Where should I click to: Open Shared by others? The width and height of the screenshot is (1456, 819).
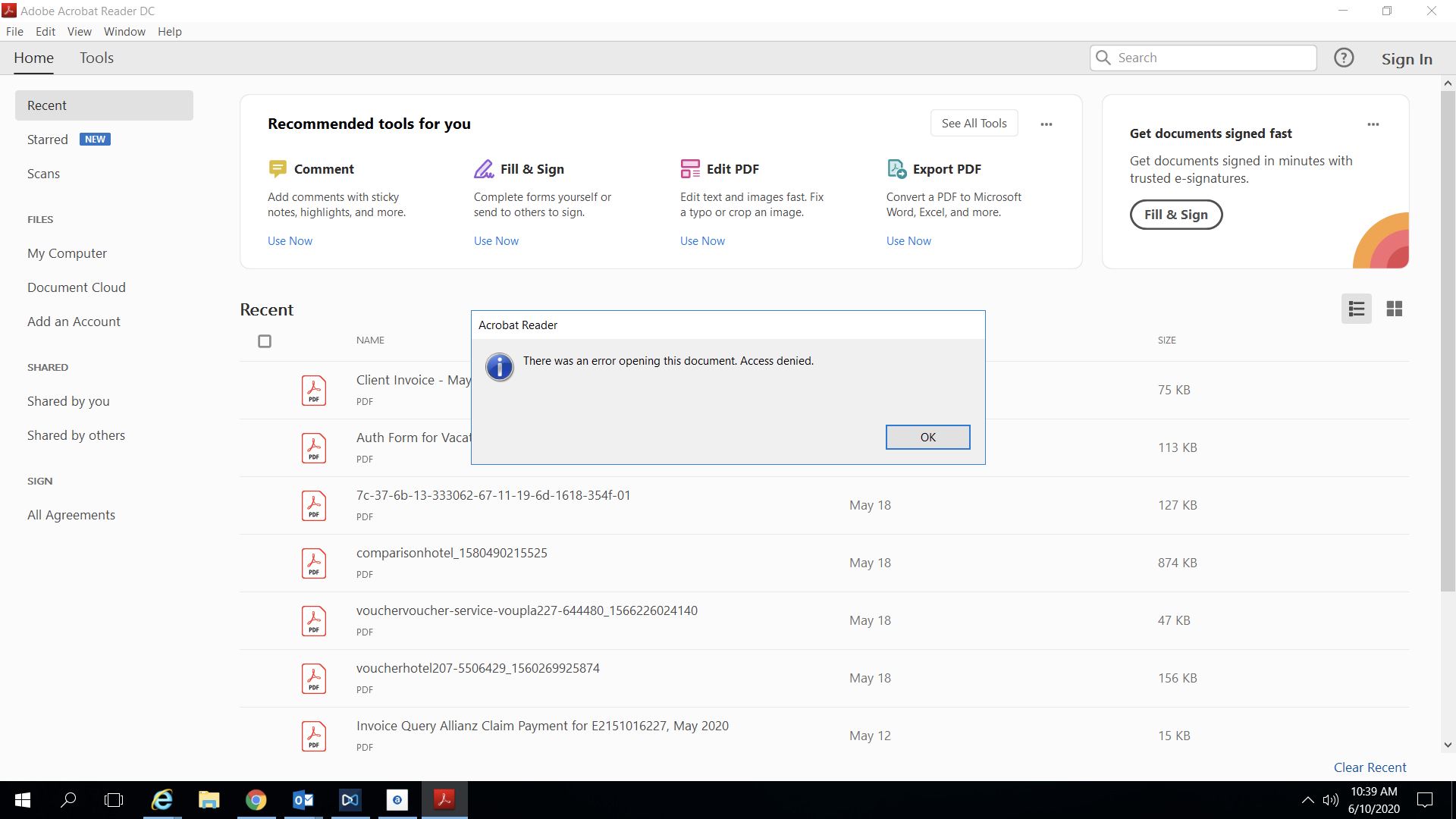point(76,435)
